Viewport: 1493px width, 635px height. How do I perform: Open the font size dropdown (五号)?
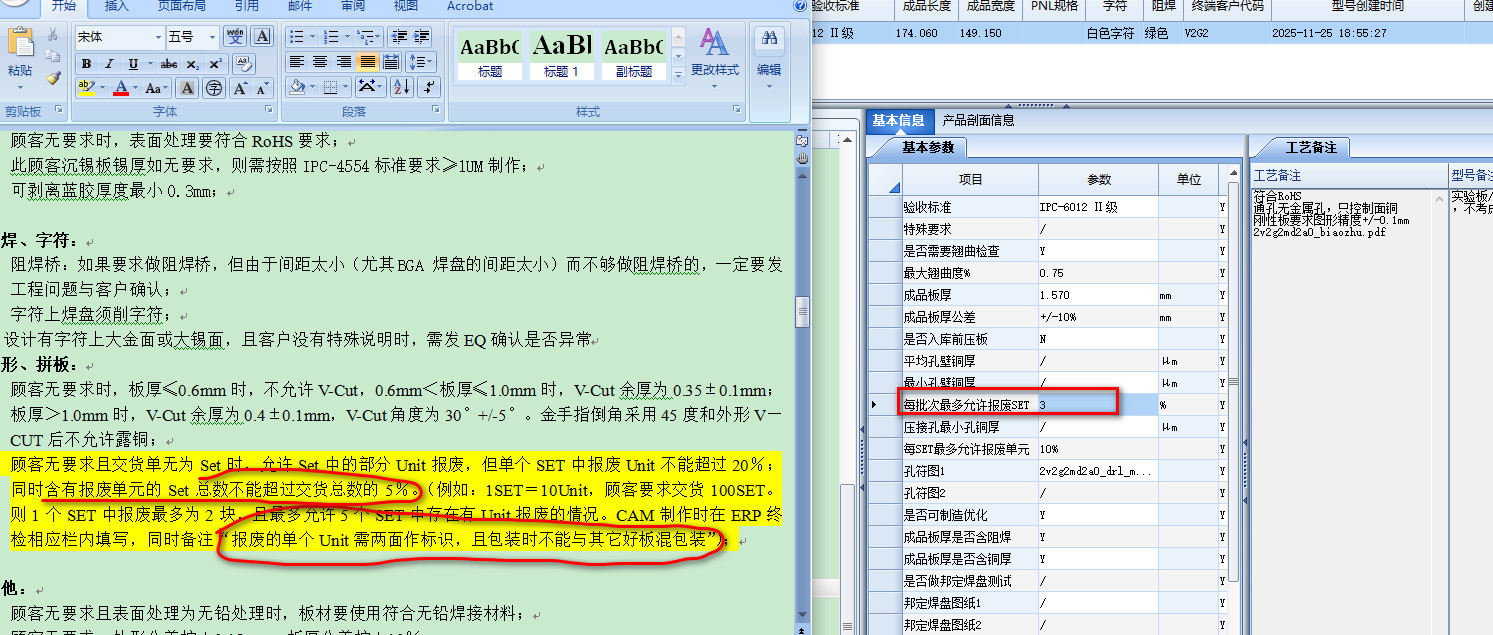[212, 37]
